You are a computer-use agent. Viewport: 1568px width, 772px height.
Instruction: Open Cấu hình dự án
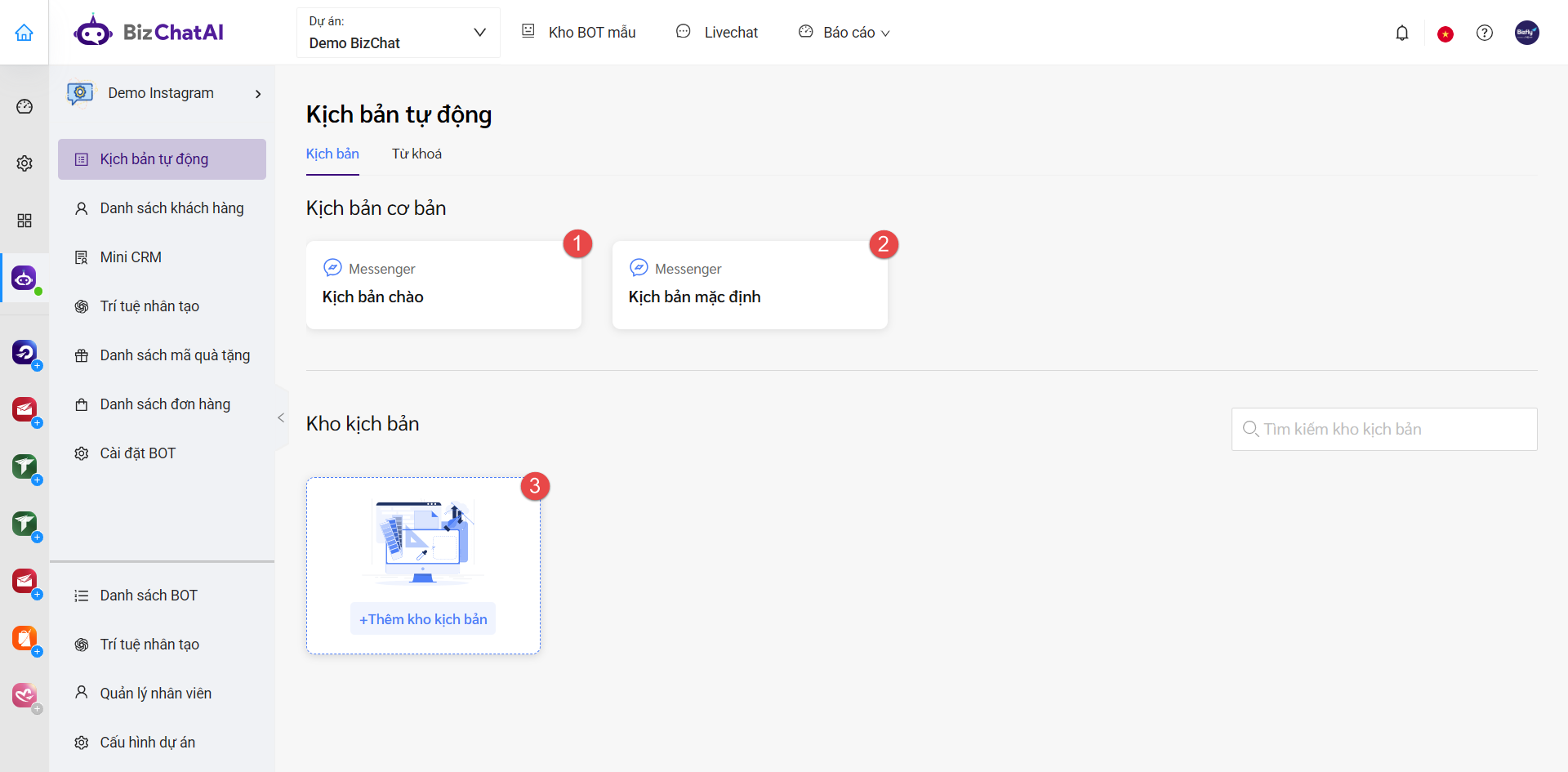pyautogui.click(x=162, y=743)
